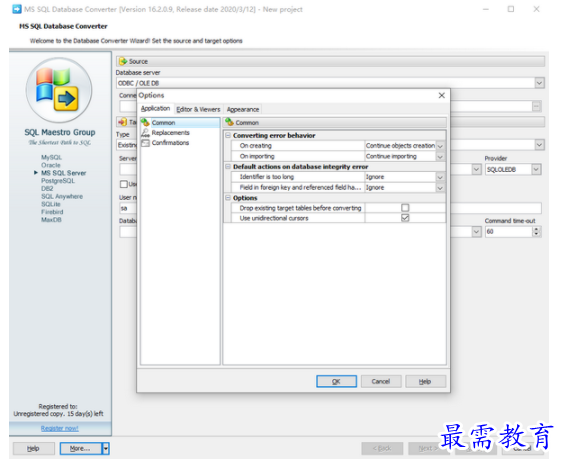
Task: Toggle Use unidirectional cursors checkbox
Action: pyautogui.click(x=405, y=218)
